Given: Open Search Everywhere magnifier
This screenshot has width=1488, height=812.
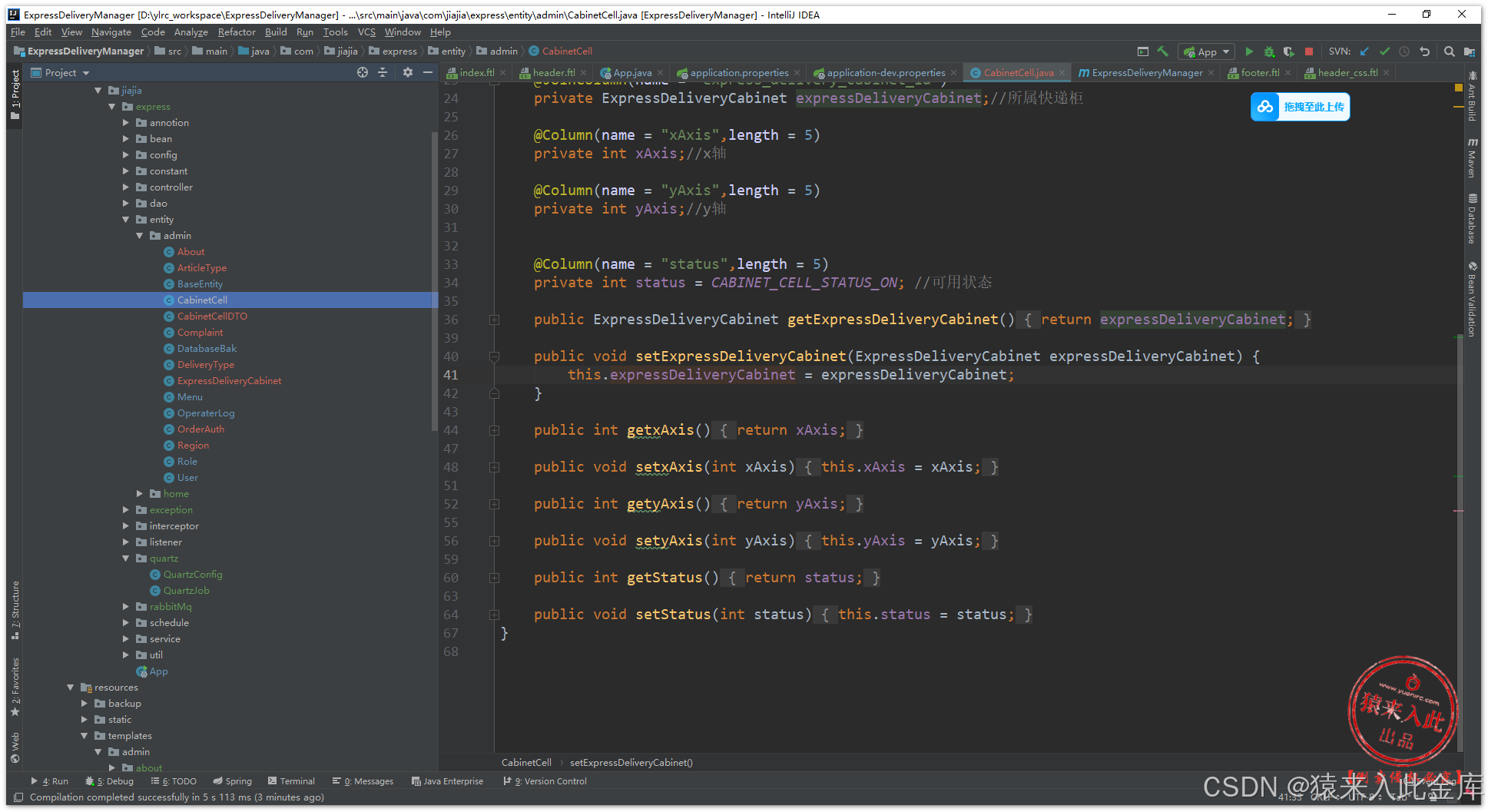Looking at the screenshot, I should [1449, 51].
